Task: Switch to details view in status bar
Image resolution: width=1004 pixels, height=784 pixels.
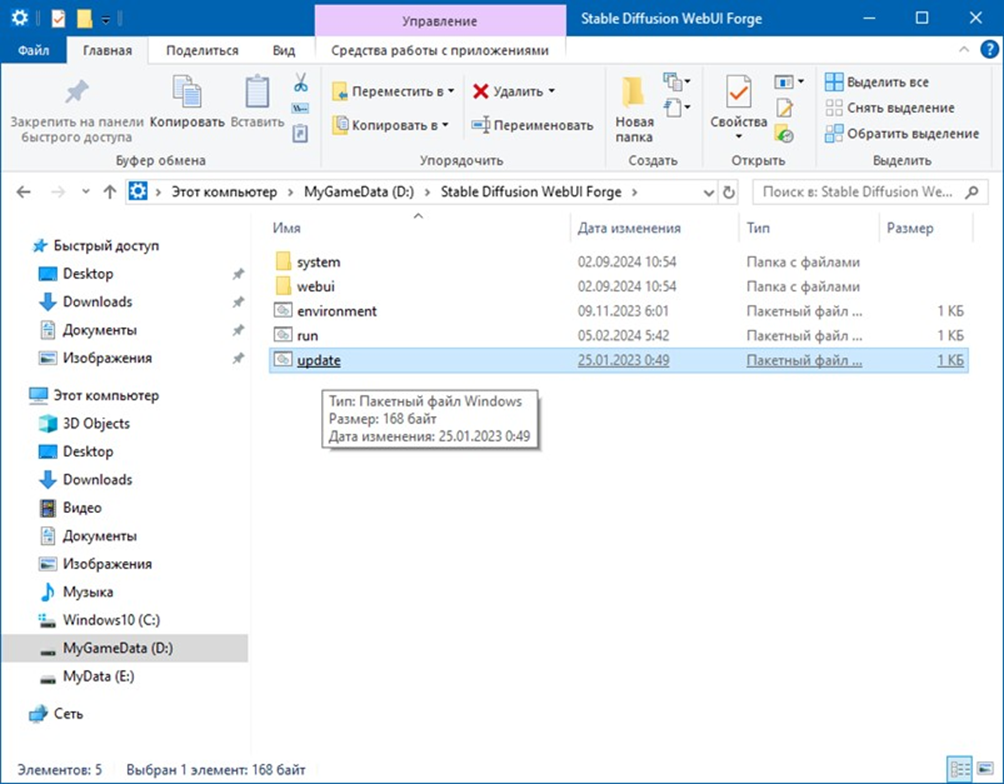Action: coord(960,769)
